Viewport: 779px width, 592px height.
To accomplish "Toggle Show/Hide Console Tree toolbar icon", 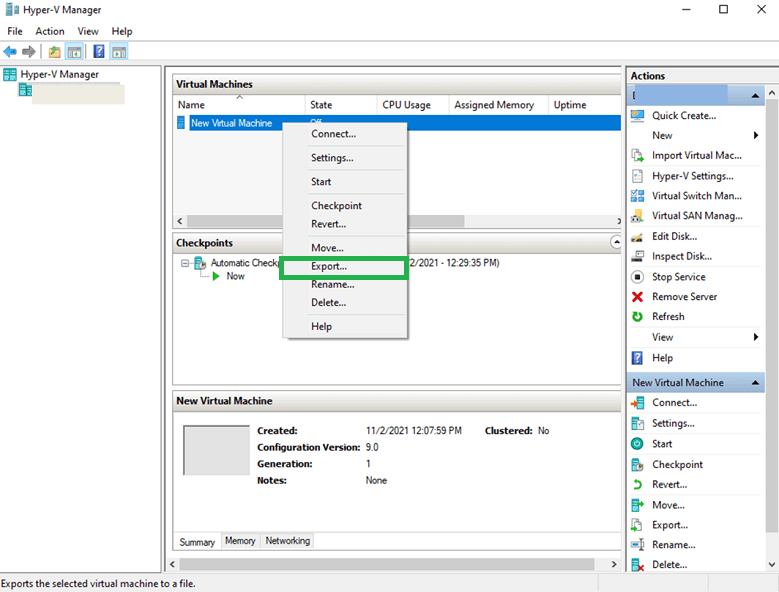I will click(x=75, y=51).
